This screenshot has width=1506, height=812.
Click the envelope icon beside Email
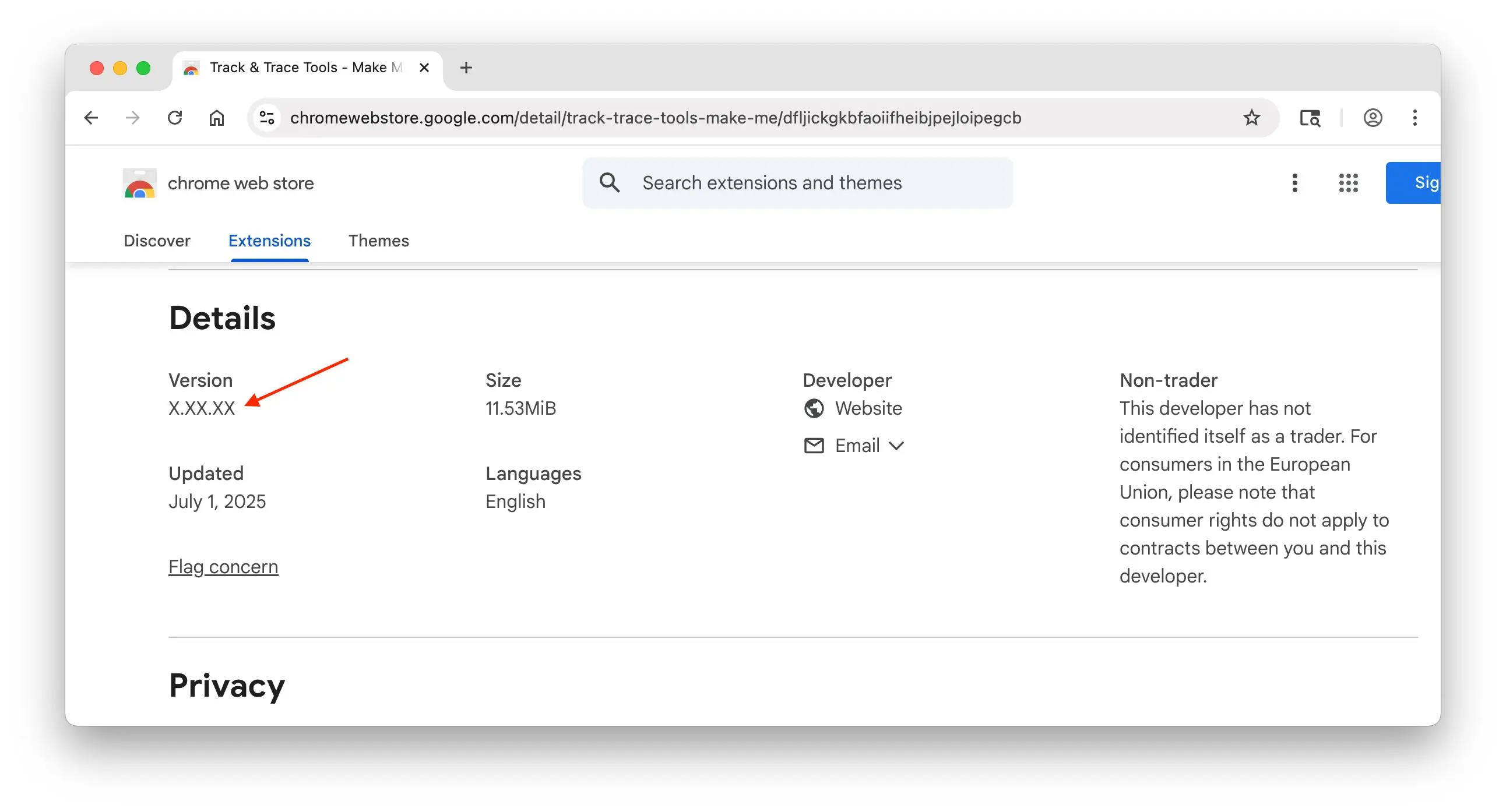point(814,446)
